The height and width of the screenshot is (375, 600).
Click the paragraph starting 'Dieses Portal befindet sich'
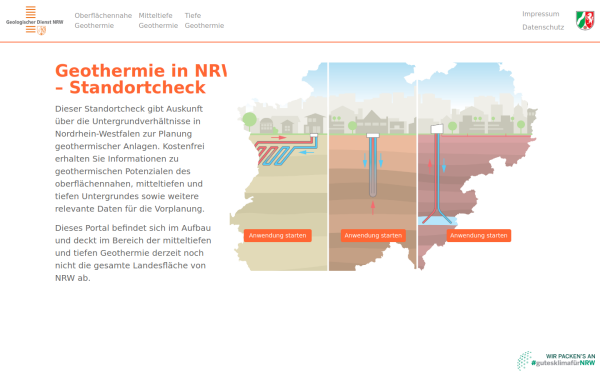[x=133, y=253]
